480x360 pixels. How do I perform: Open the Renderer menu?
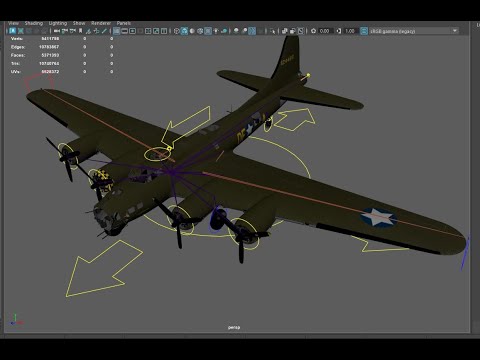pos(101,23)
